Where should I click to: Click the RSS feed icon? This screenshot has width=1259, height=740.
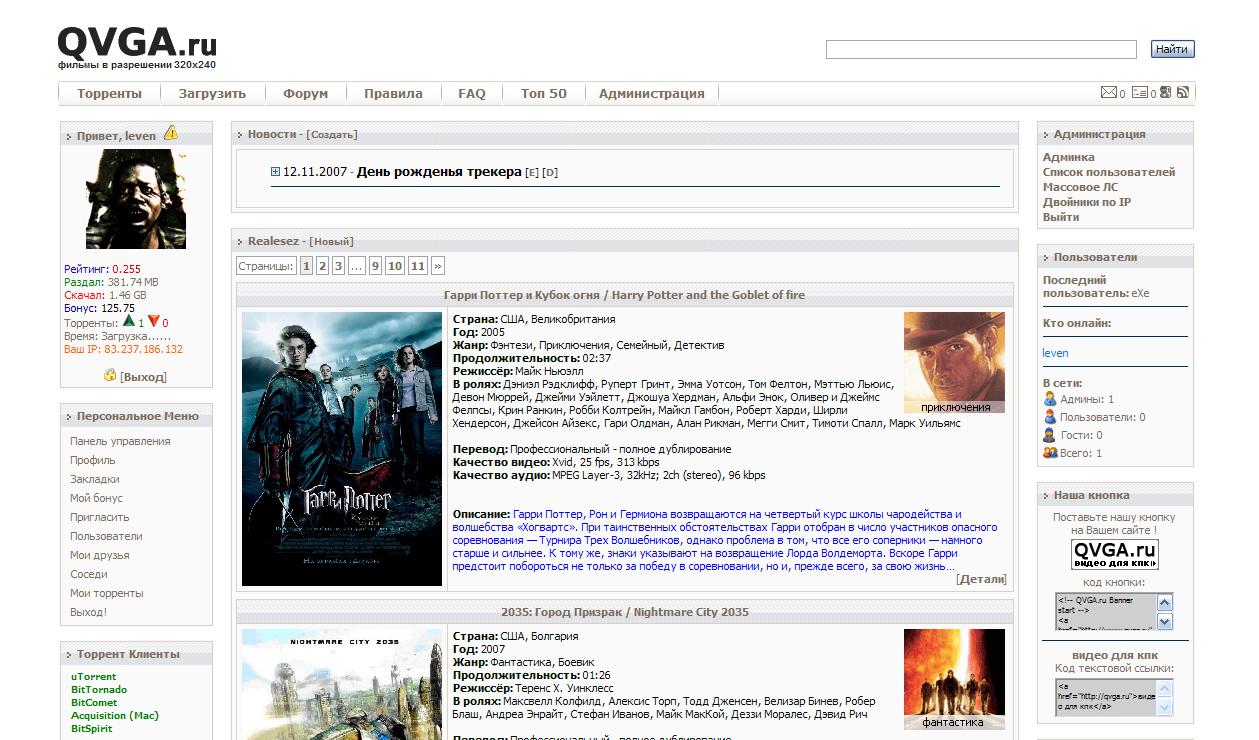(1182, 93)
